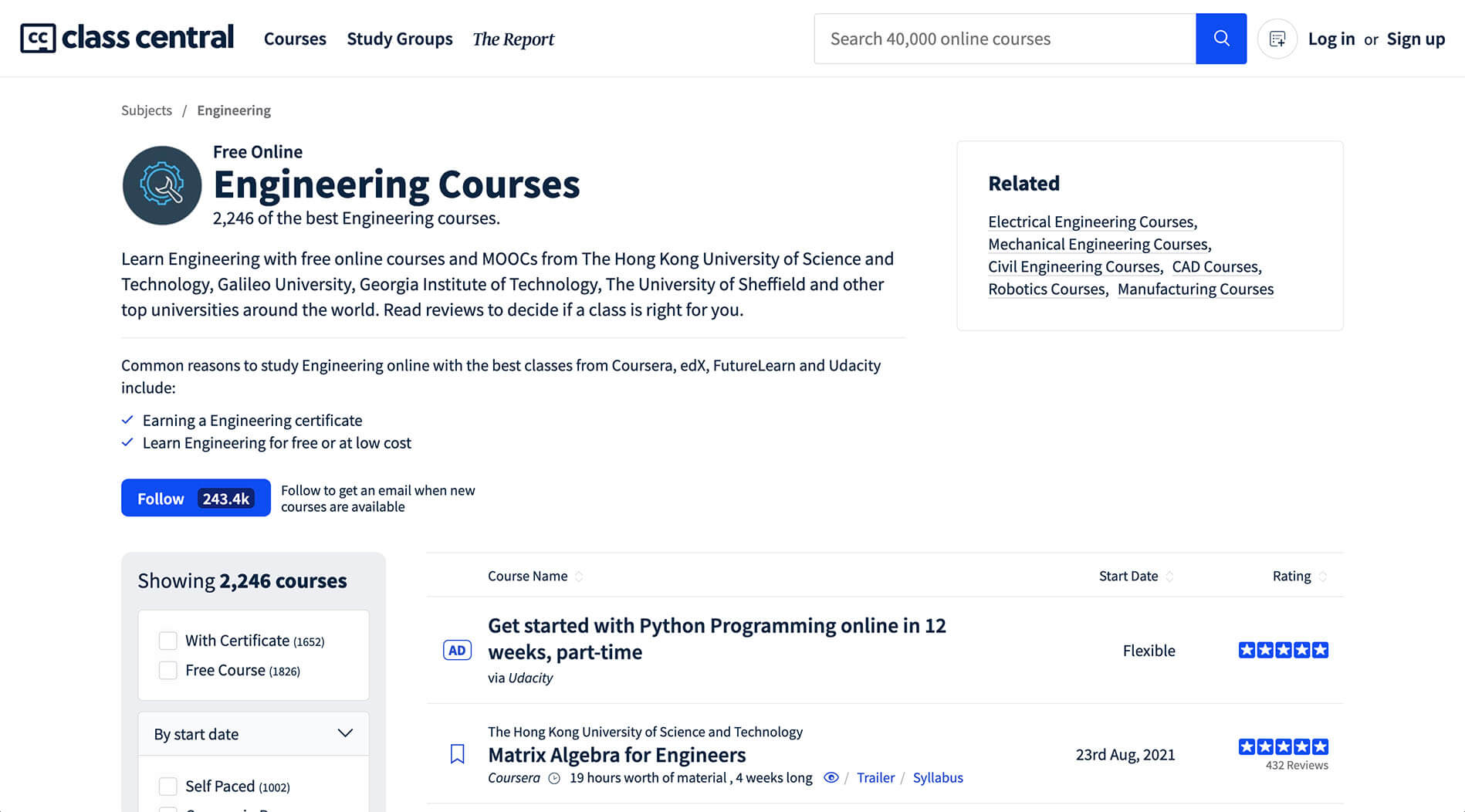Click the Coursera provider link
Screen dimensions: 1465x812
[x=514, y=777]
